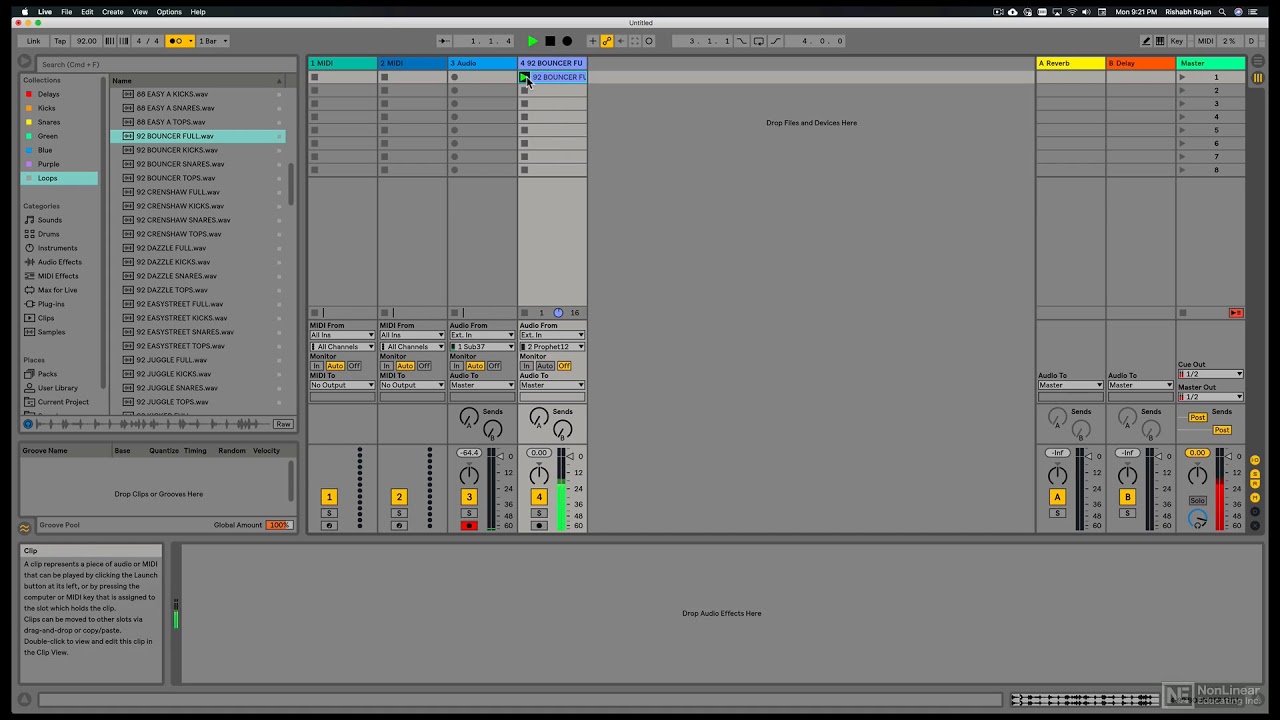The image size is (1280, 720).
Task: Arm track 4 for recording
Action: pos(538,526)
